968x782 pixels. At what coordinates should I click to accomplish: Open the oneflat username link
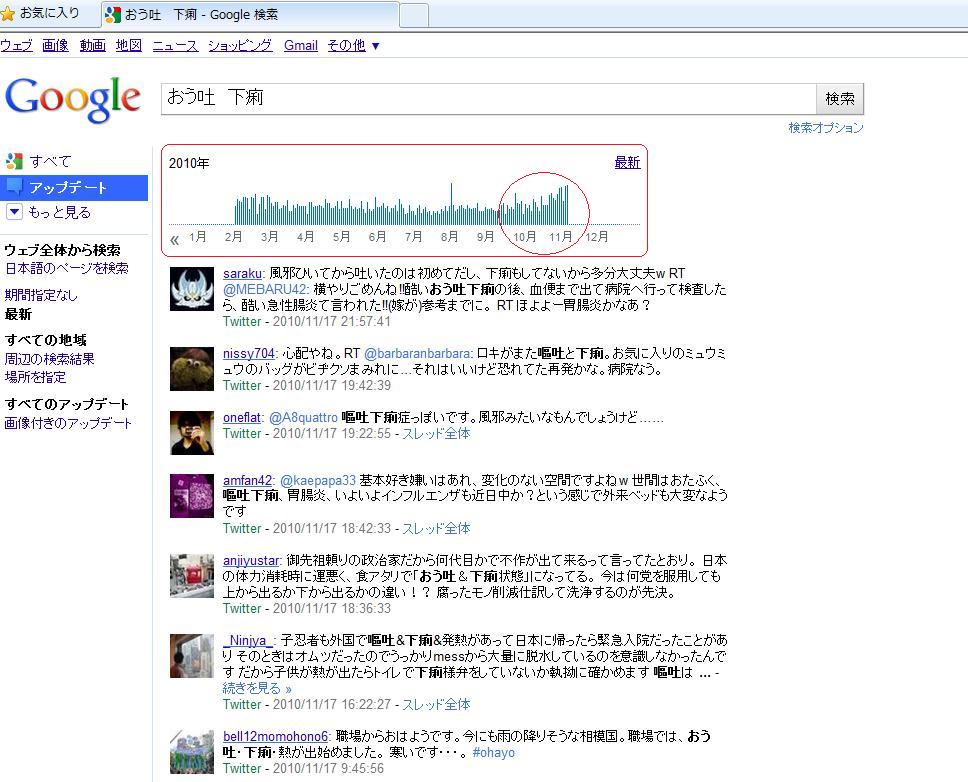coord(242,418)
